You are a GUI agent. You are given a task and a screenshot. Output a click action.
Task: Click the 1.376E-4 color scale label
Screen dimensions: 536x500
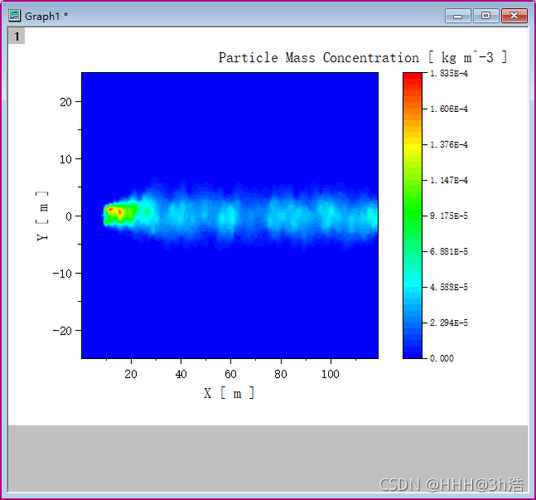(448, 145)
